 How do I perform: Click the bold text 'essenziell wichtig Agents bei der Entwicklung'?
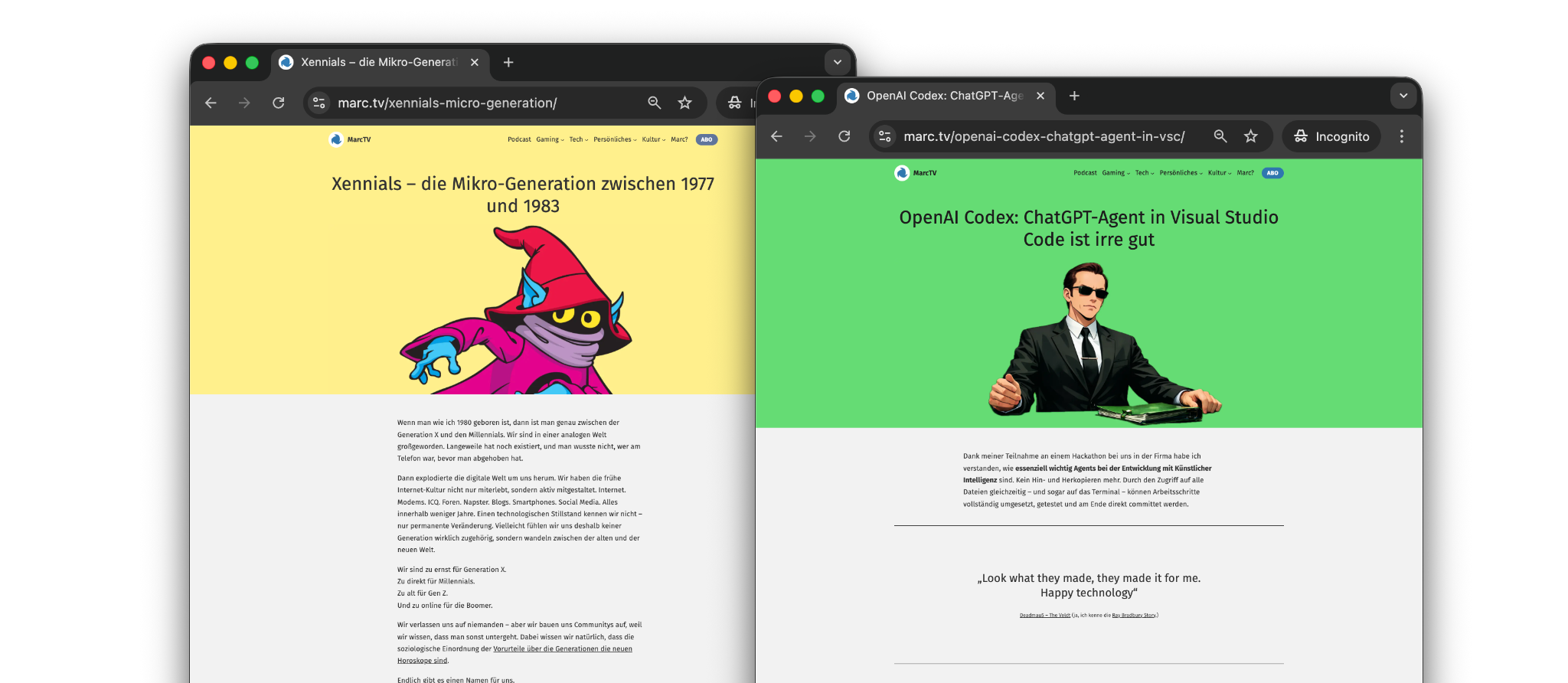pos(1086,468)
